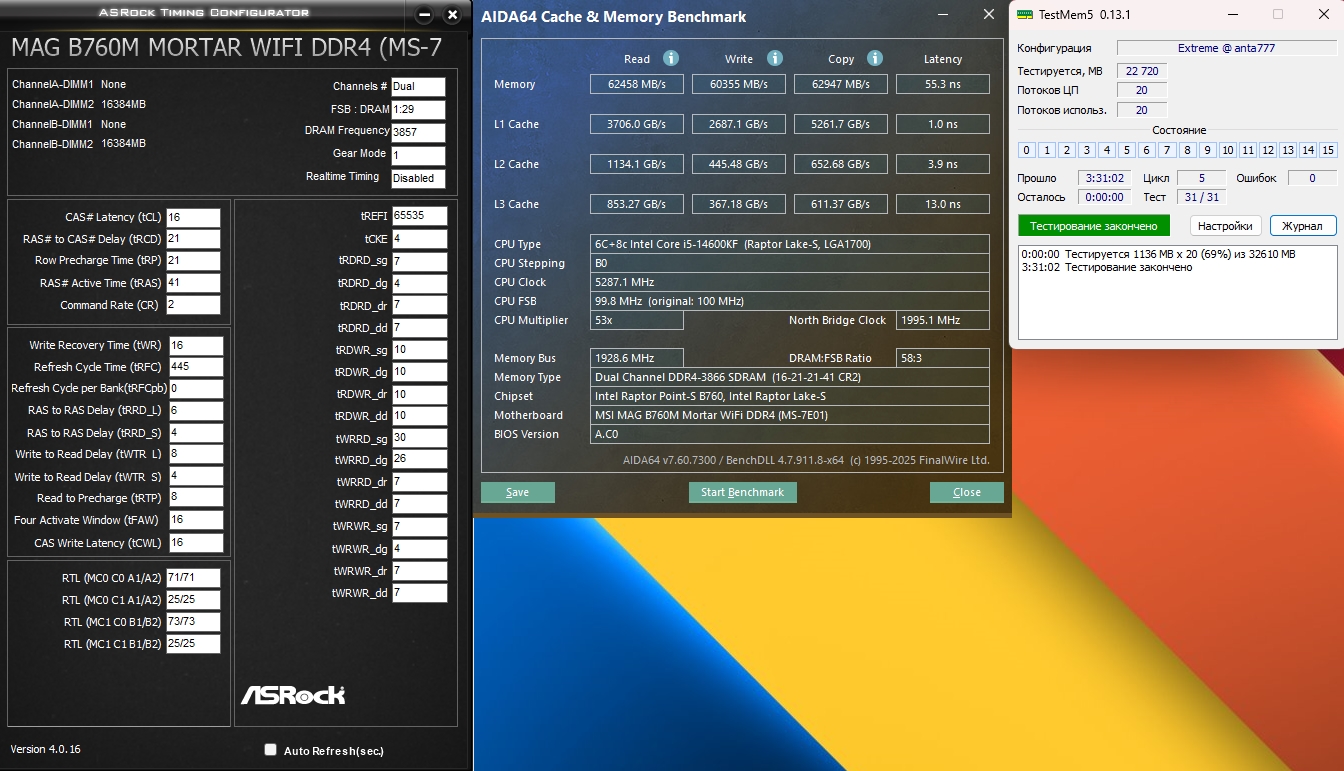Viewport: 1344px width, 771px height.
Task: Click the Memory Type field in AIDA64
Action: (790, 377)
